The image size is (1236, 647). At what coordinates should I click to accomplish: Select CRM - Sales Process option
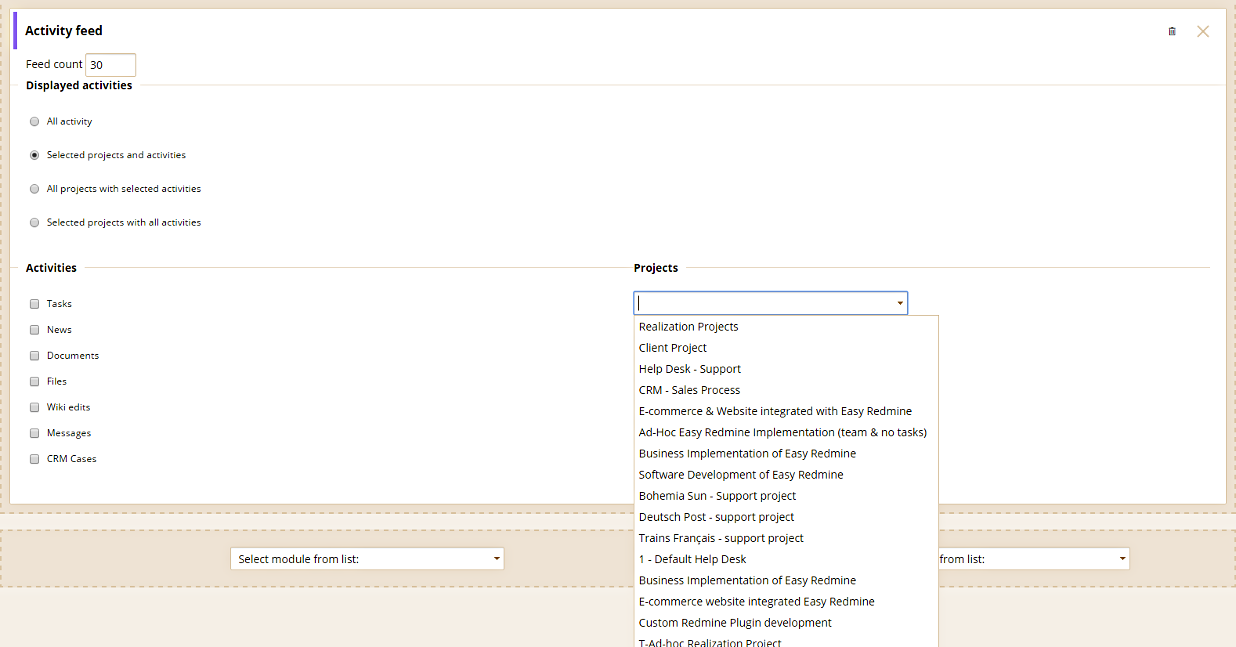tap(787, 390)
